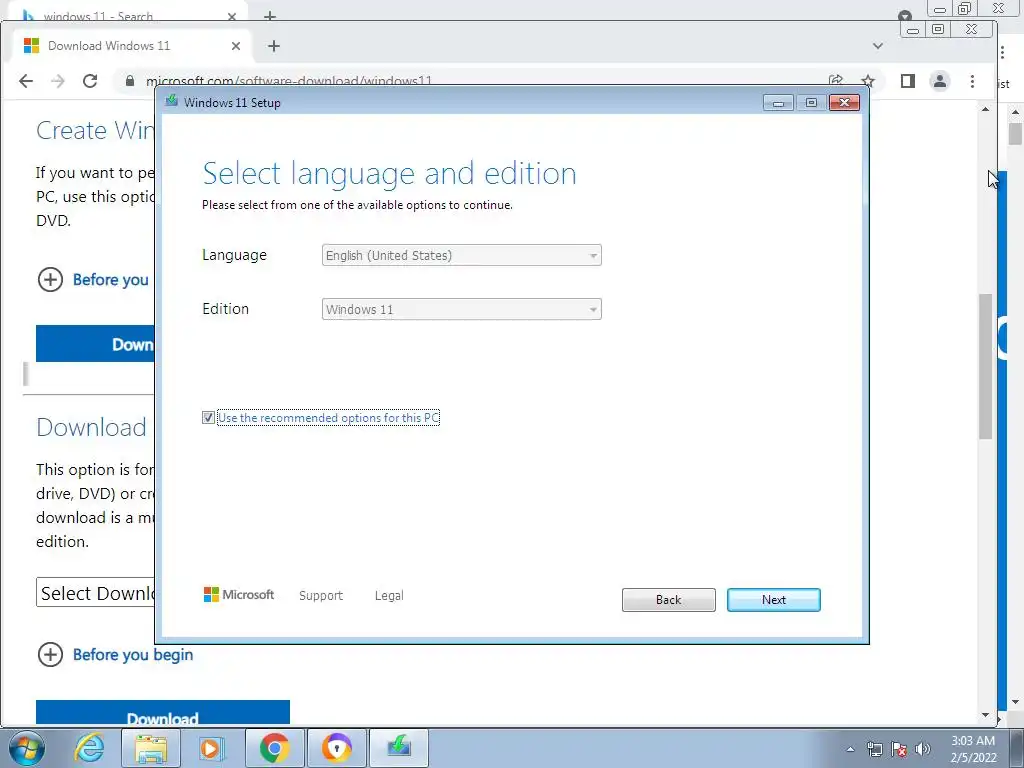Click the Windows 11 Setup taskbar icon
The height and width of the screenshot is (768, 1024).
click(x=399, y=748)
